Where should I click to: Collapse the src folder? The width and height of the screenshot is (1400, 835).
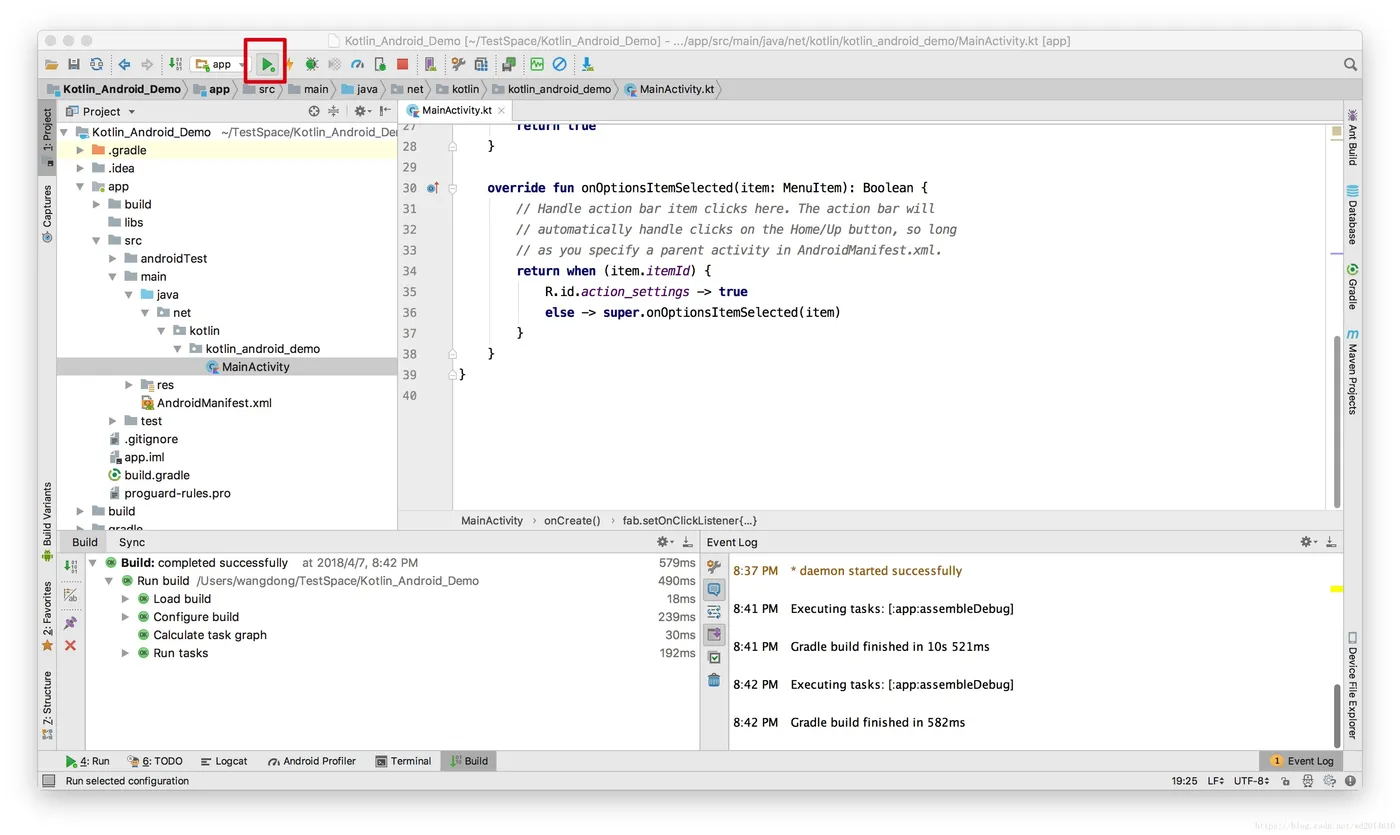(x=97, y=241)
